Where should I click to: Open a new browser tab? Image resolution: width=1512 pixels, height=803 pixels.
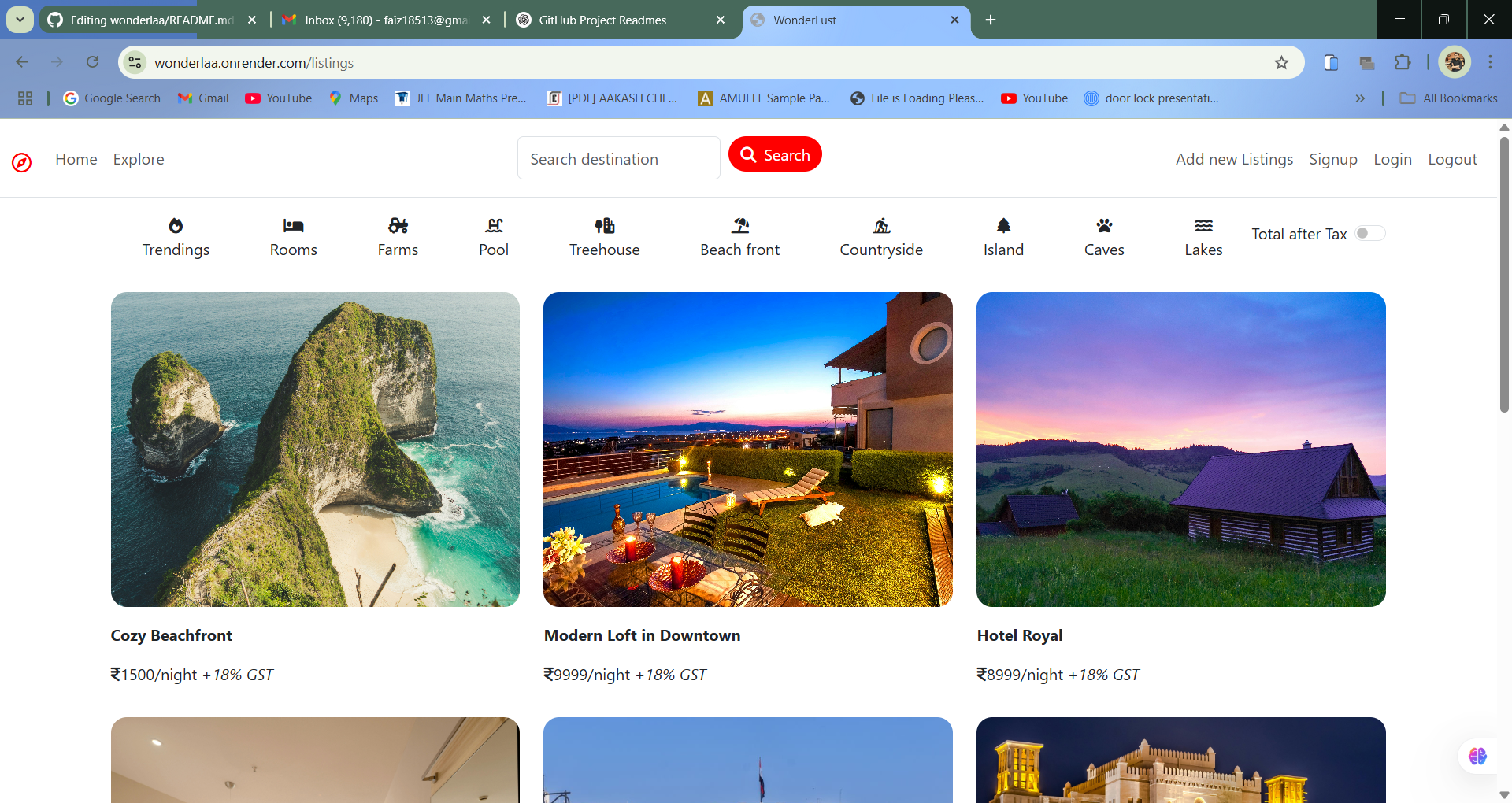(990, 20)
